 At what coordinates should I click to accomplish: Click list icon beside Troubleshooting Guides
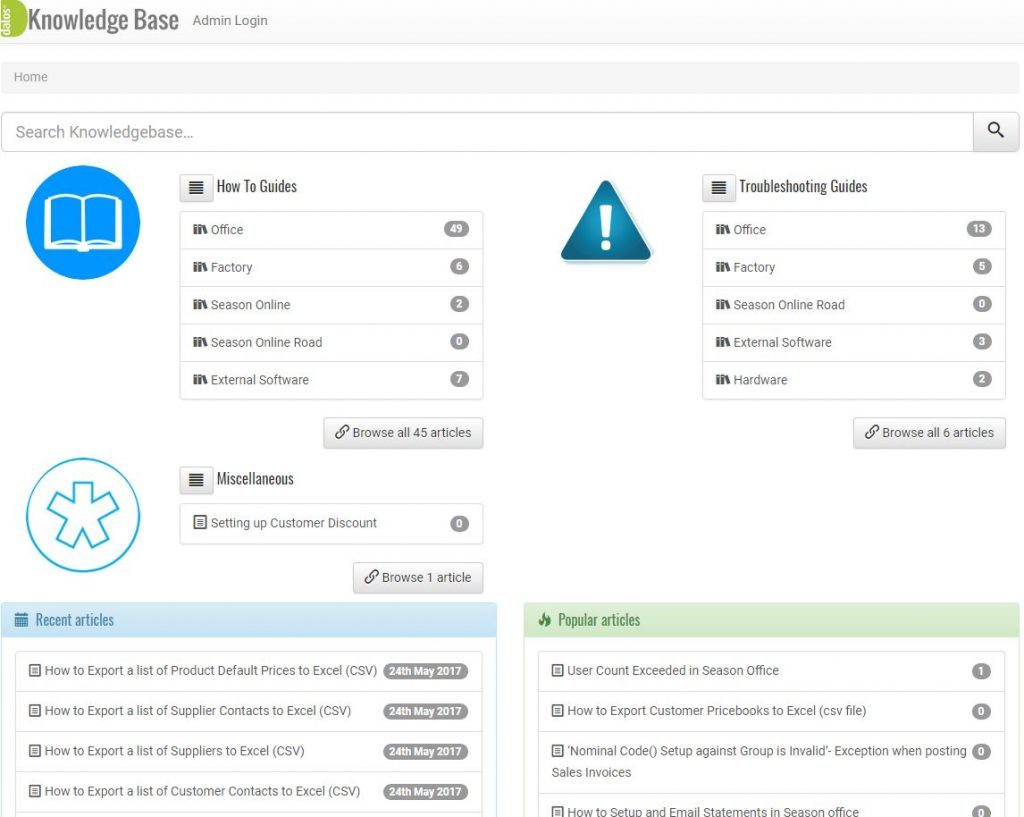[x=718, y=187]
